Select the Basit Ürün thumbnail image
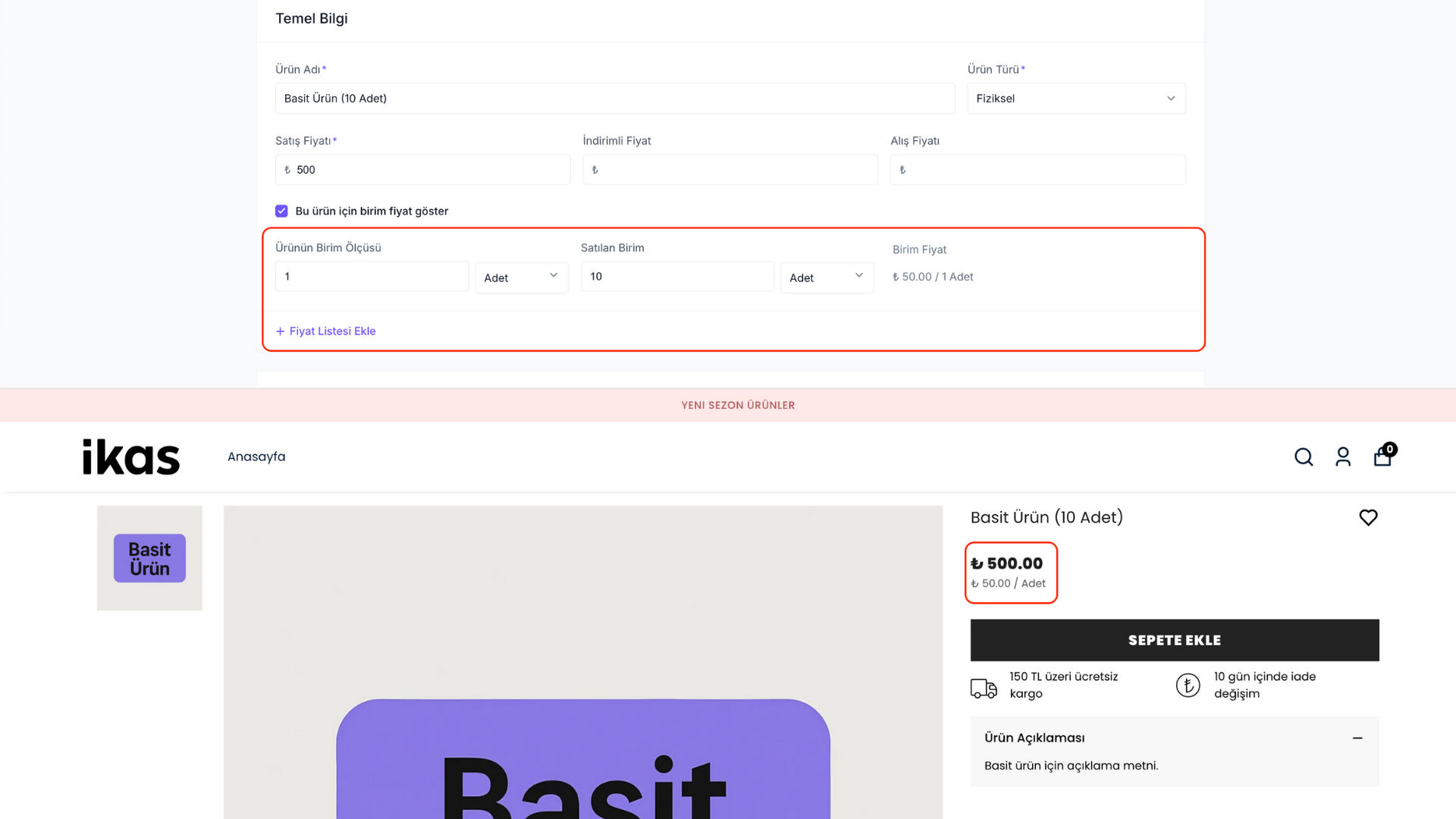 (149, 558)
